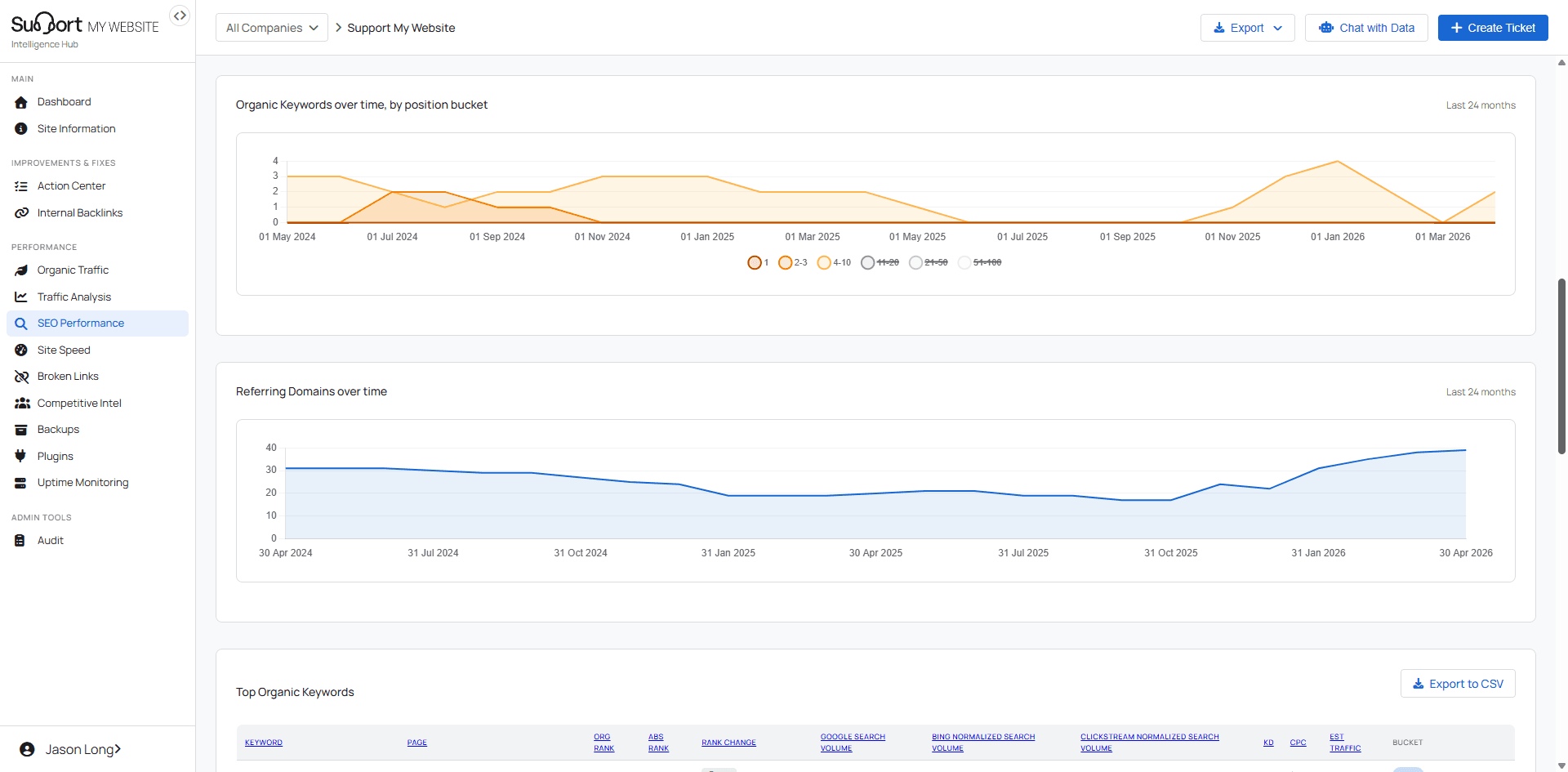This screenshot has height=772, width=1568.
Task: Open Uptime Monitoring page
Action: click(97, 483)
